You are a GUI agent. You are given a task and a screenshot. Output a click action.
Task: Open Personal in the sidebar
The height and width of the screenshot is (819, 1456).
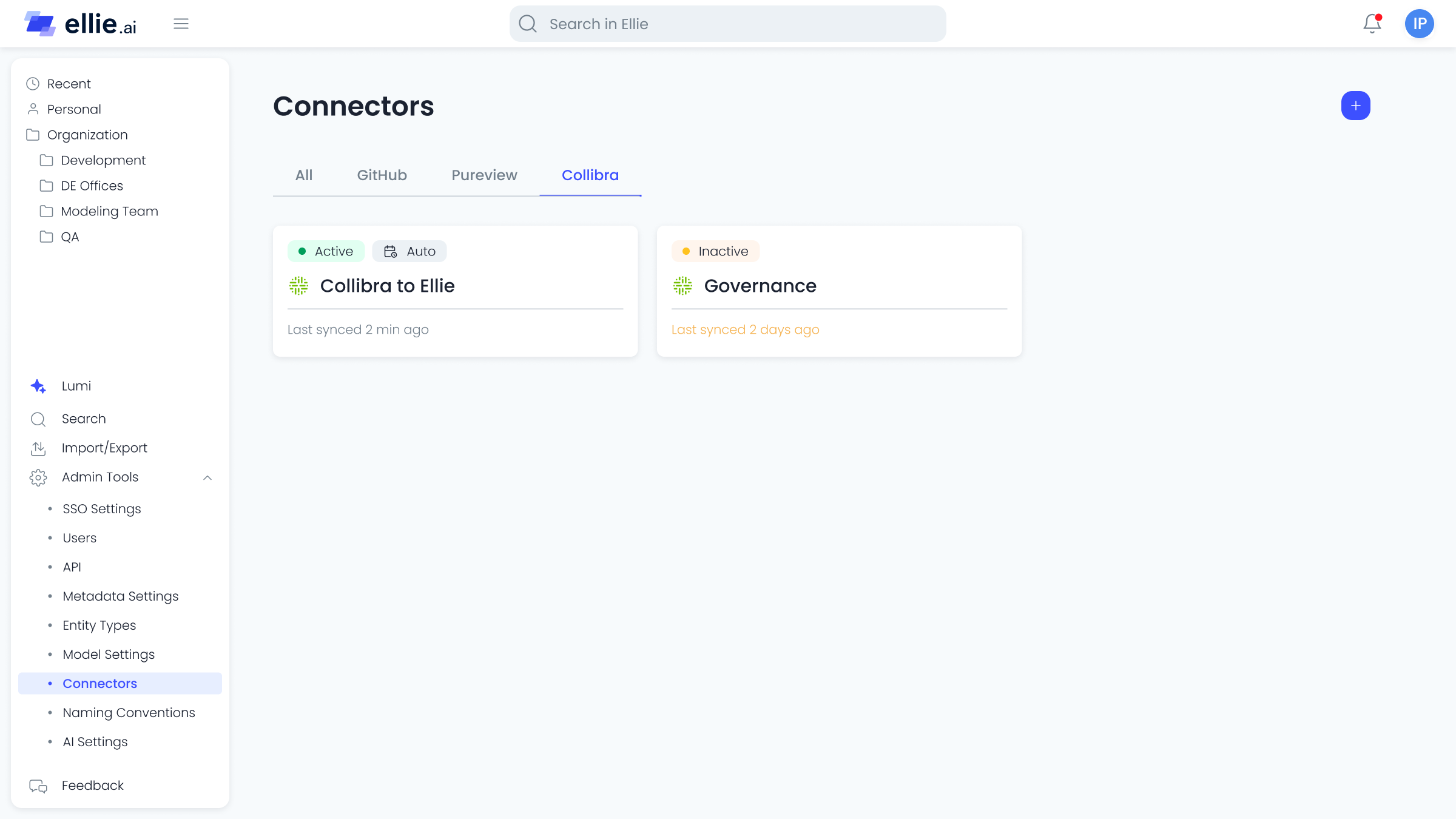[x=74, y=109]
